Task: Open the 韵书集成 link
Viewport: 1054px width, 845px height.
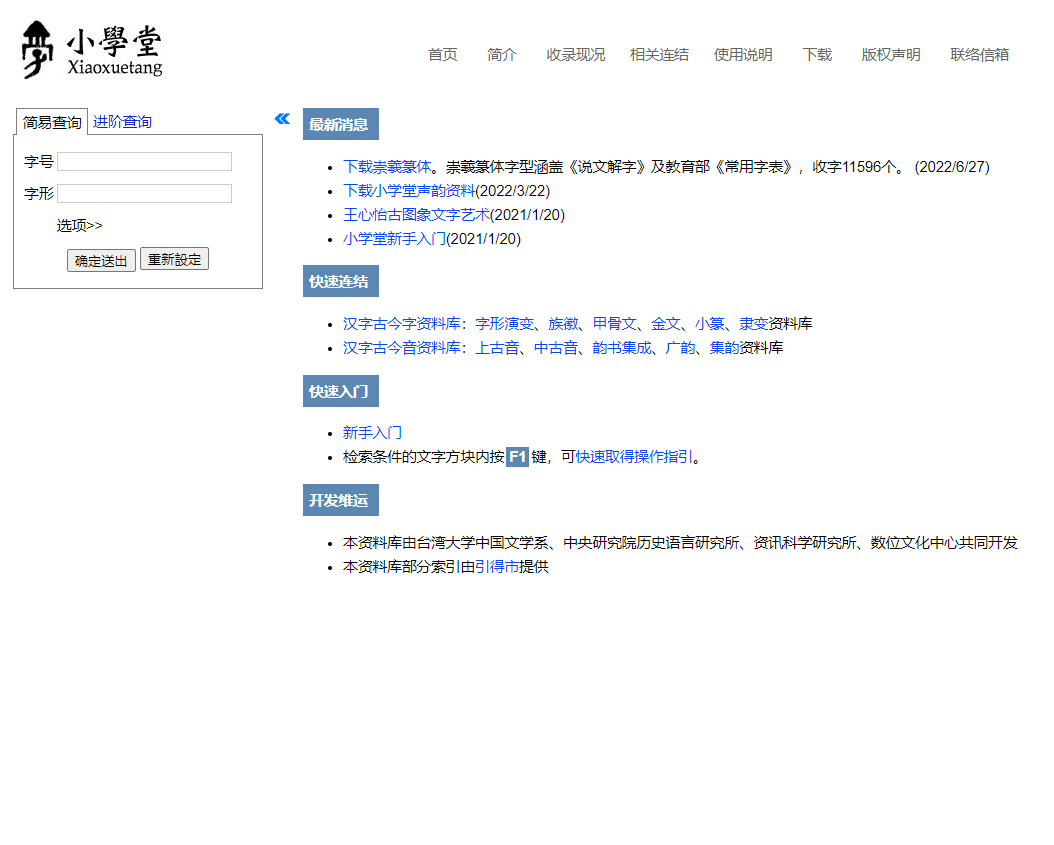Action: 622,348
